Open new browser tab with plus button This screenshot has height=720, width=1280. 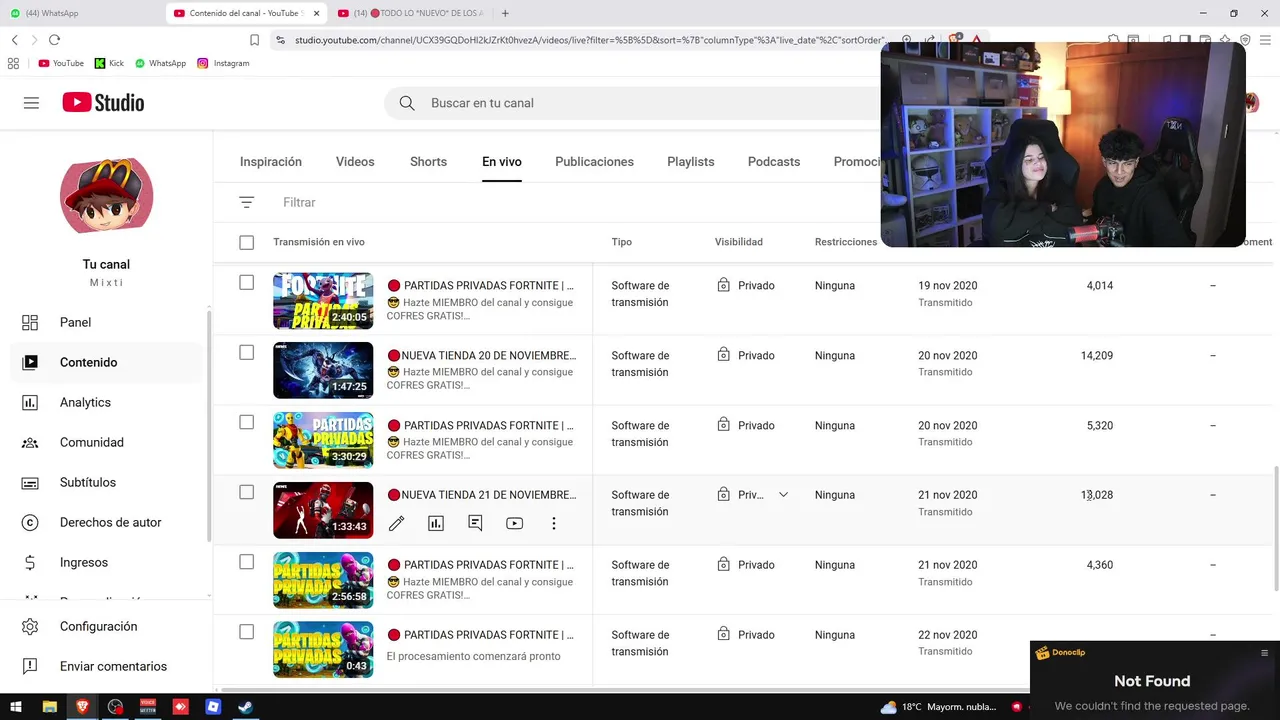505,13
